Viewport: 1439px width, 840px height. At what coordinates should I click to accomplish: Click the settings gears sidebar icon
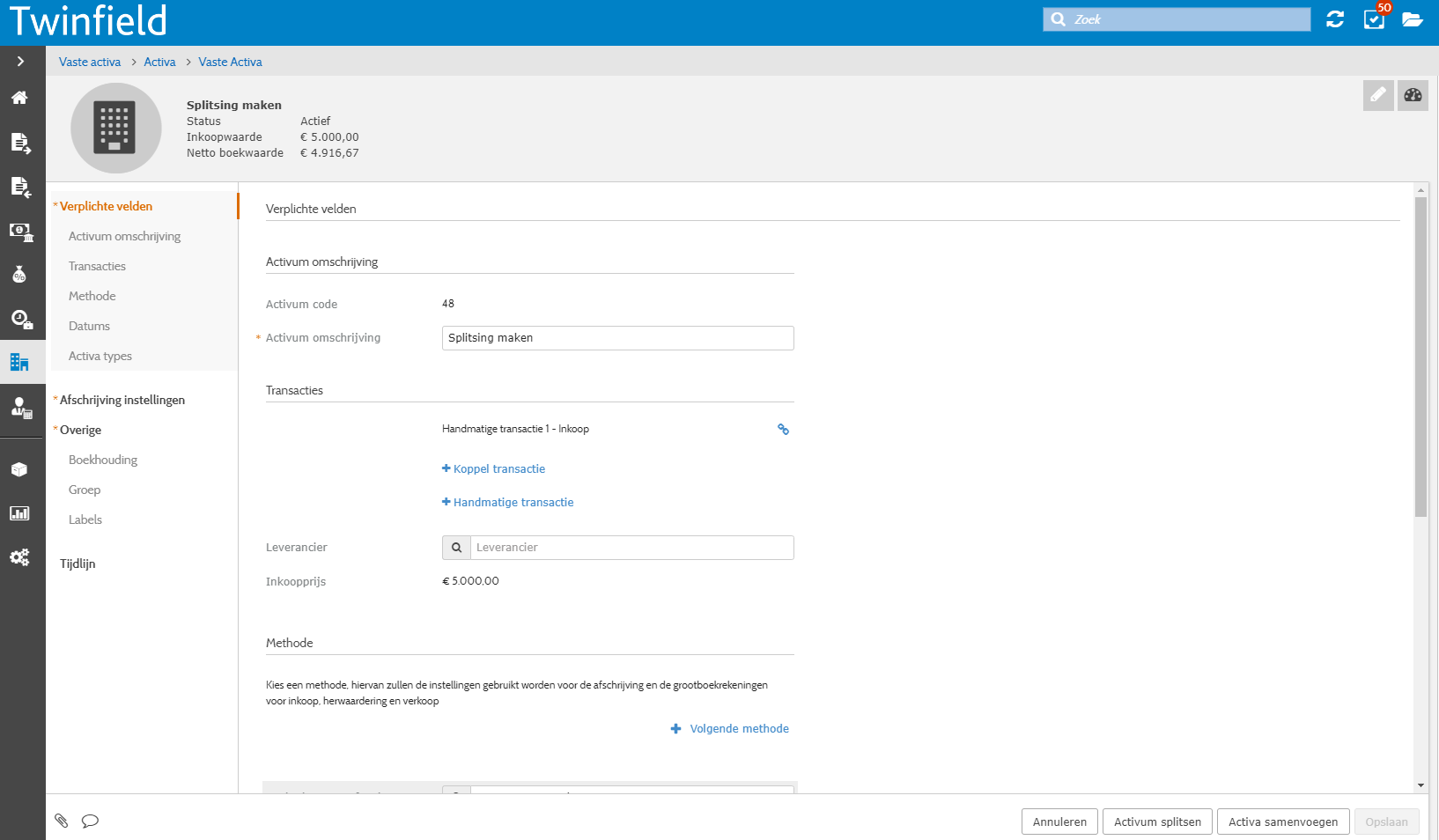click(x=19, y=557)
